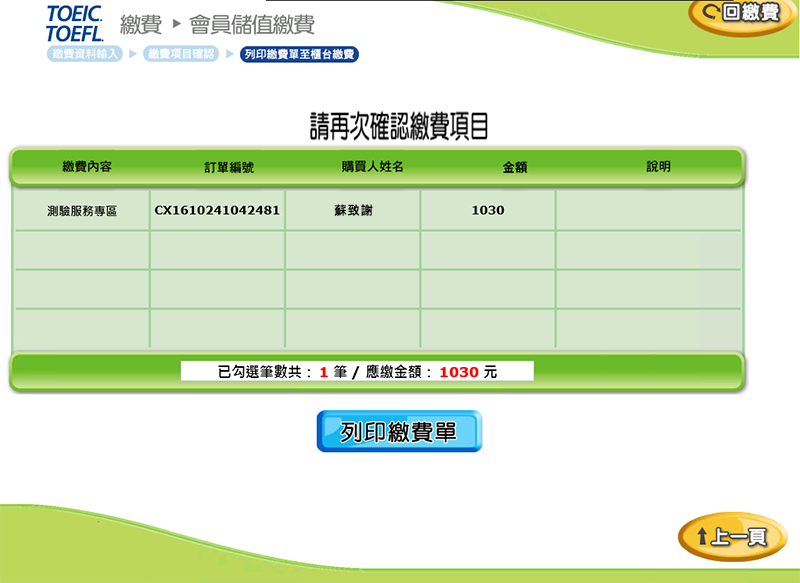Click the 訂單編號 column header
The image size is (800, 583).
[229, 167]
